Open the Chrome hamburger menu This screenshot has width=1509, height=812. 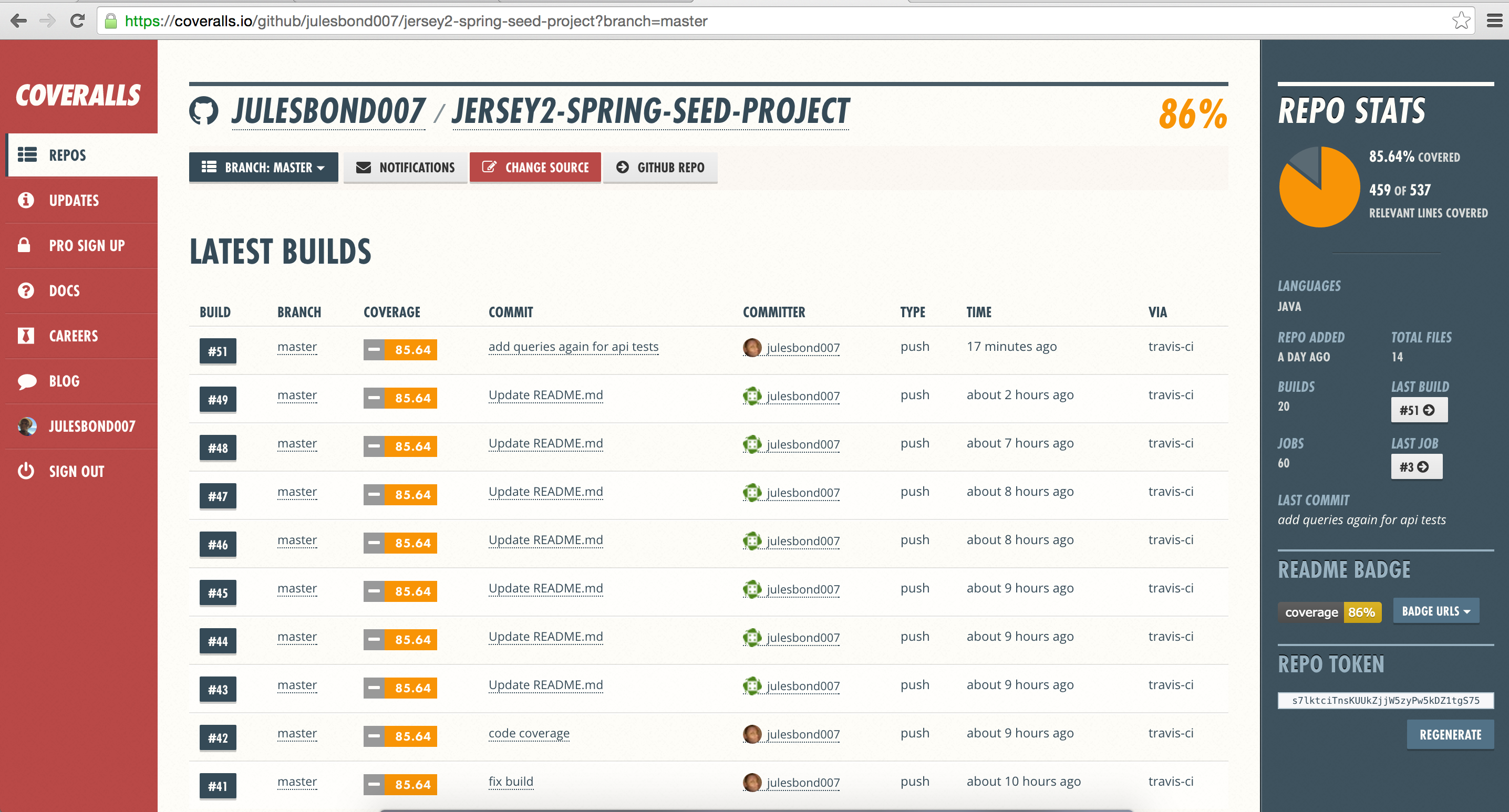[x=1494, y=21]
